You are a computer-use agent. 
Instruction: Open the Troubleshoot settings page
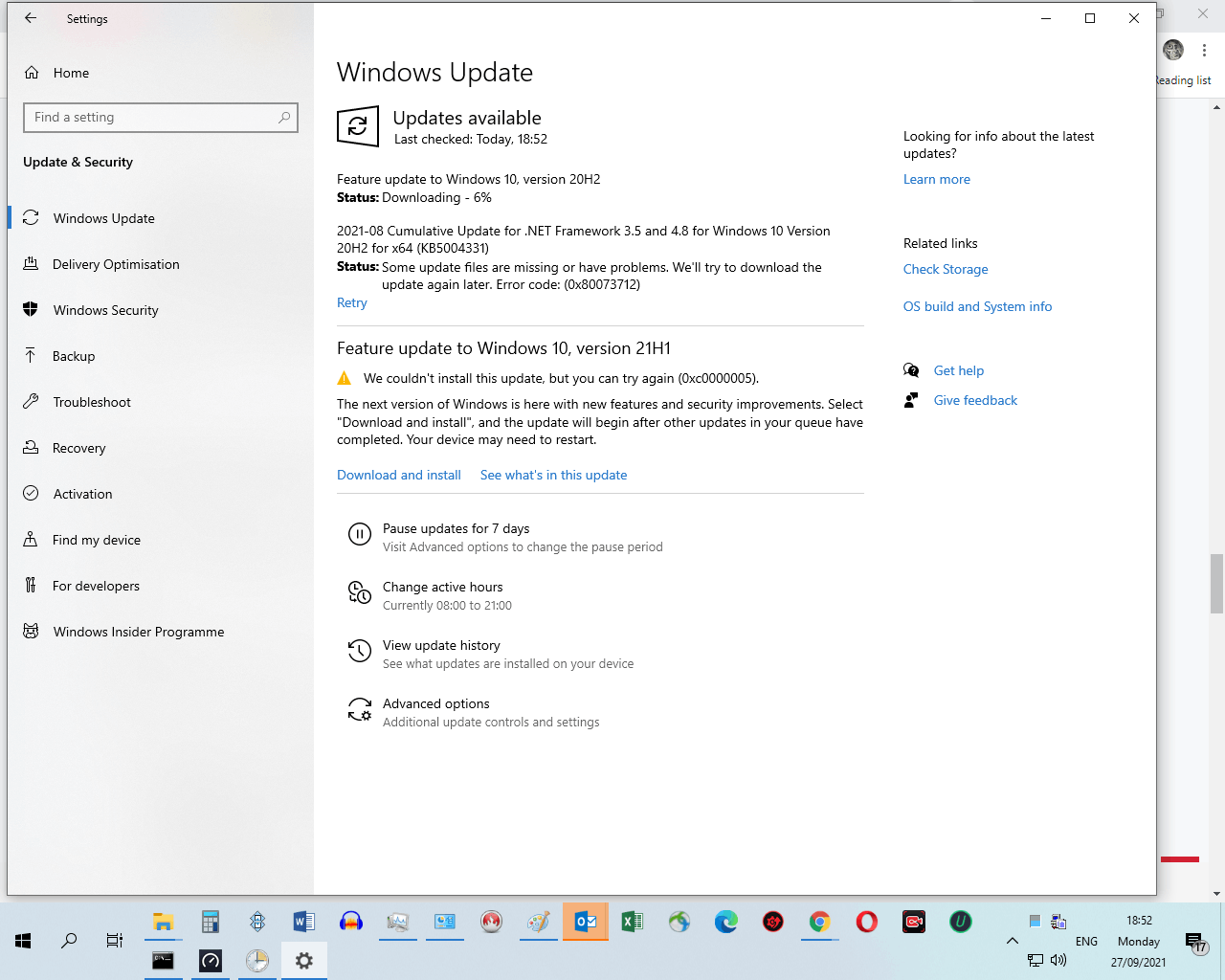click(x=161, y=402)
